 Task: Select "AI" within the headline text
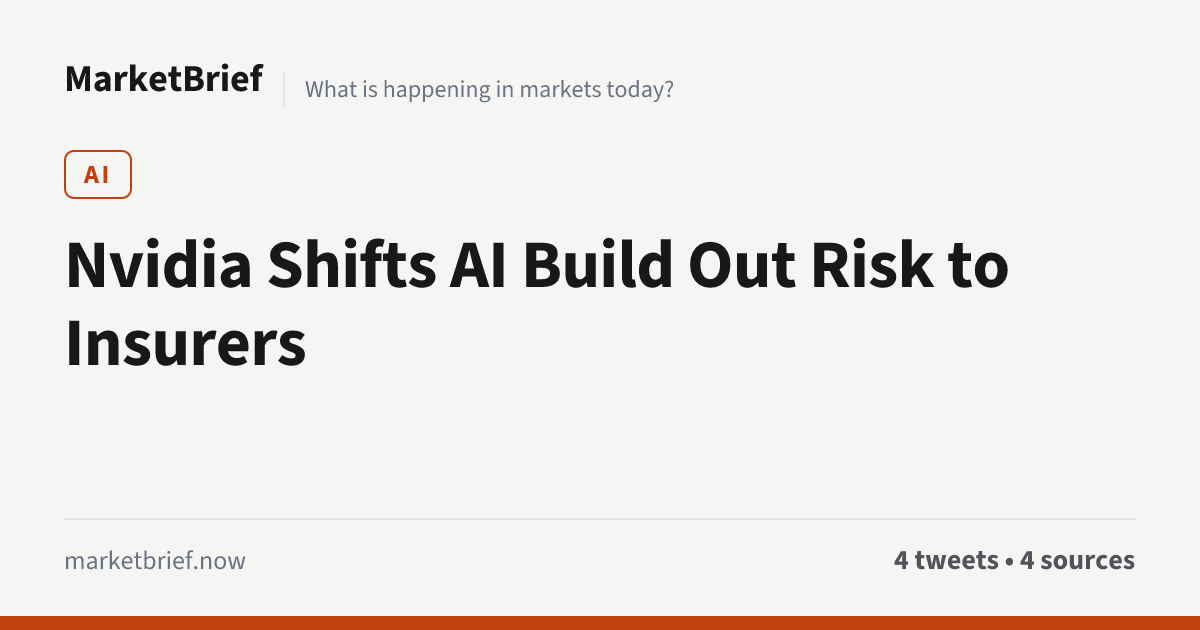(479, 267)
